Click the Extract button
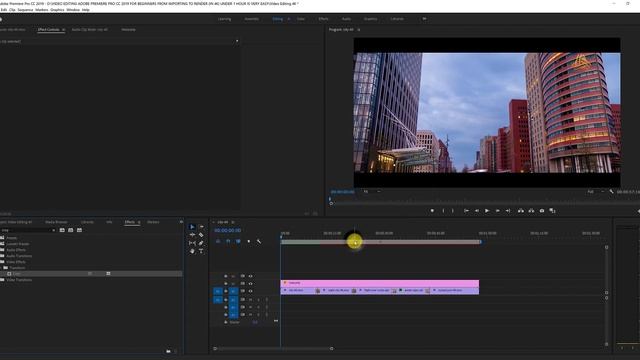Screen dimensions: 640x360 pyautogui.click(x=531, y=211)
